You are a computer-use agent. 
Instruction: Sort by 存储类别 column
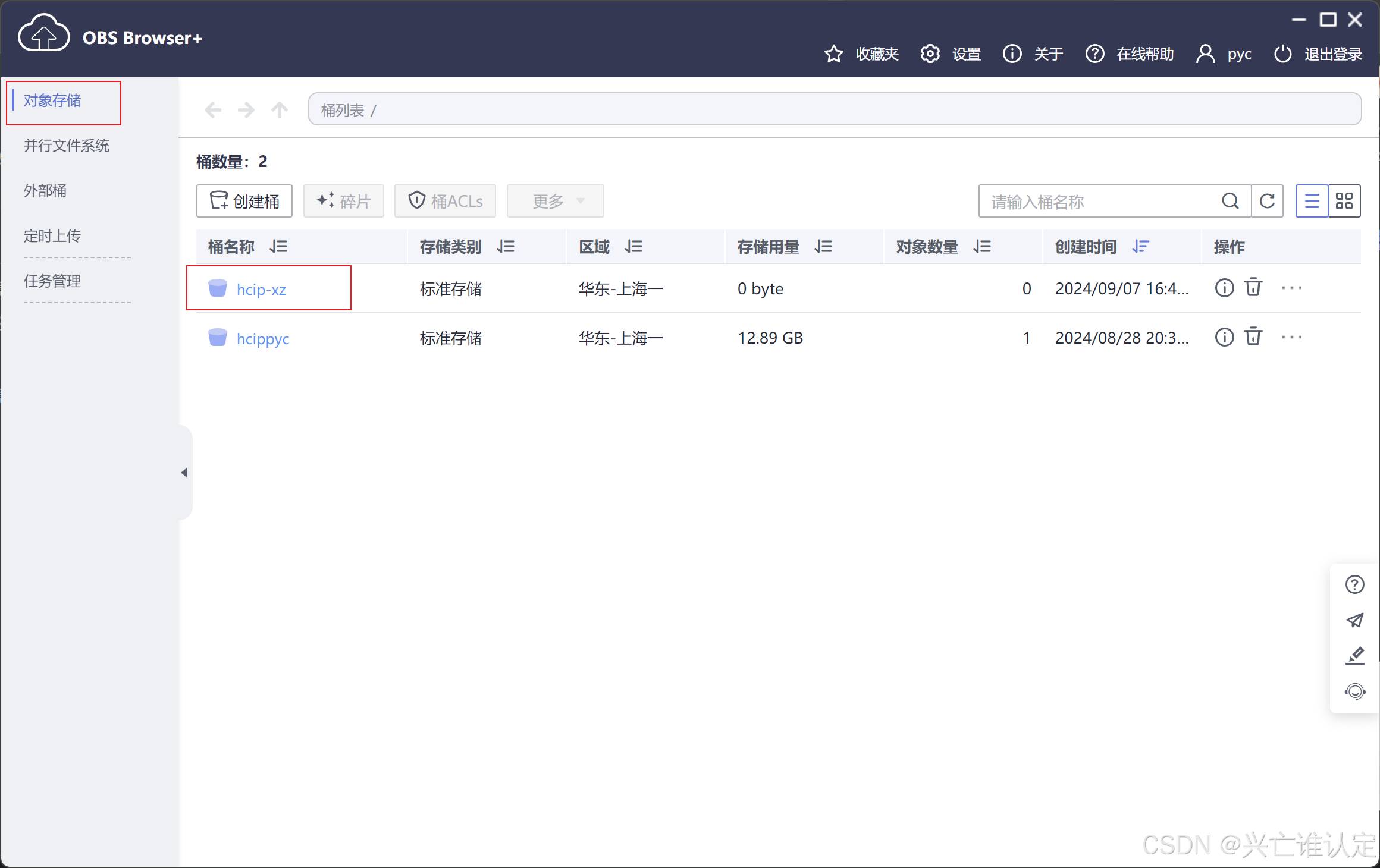point(506,247)
